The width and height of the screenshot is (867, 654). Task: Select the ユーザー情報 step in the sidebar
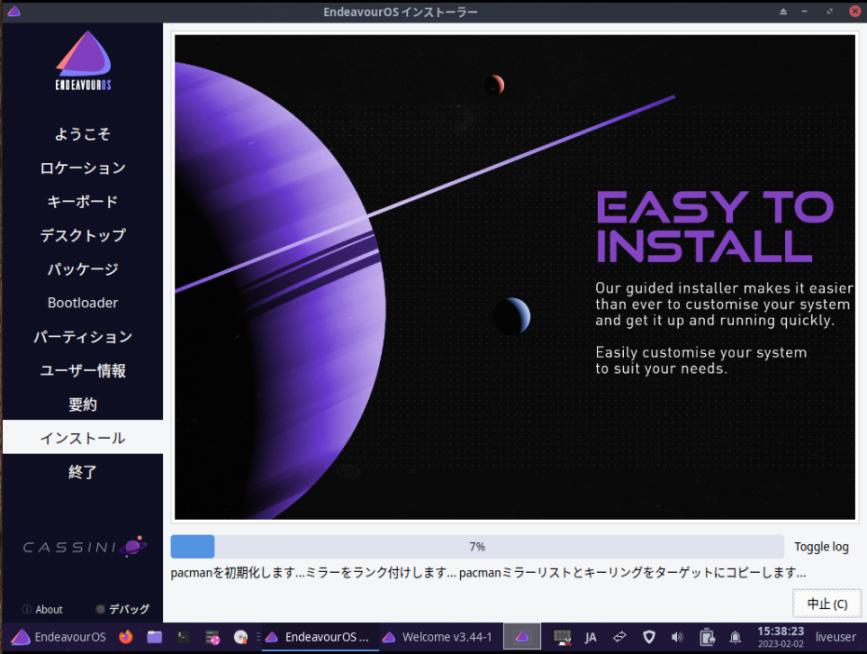coord(82,370)
